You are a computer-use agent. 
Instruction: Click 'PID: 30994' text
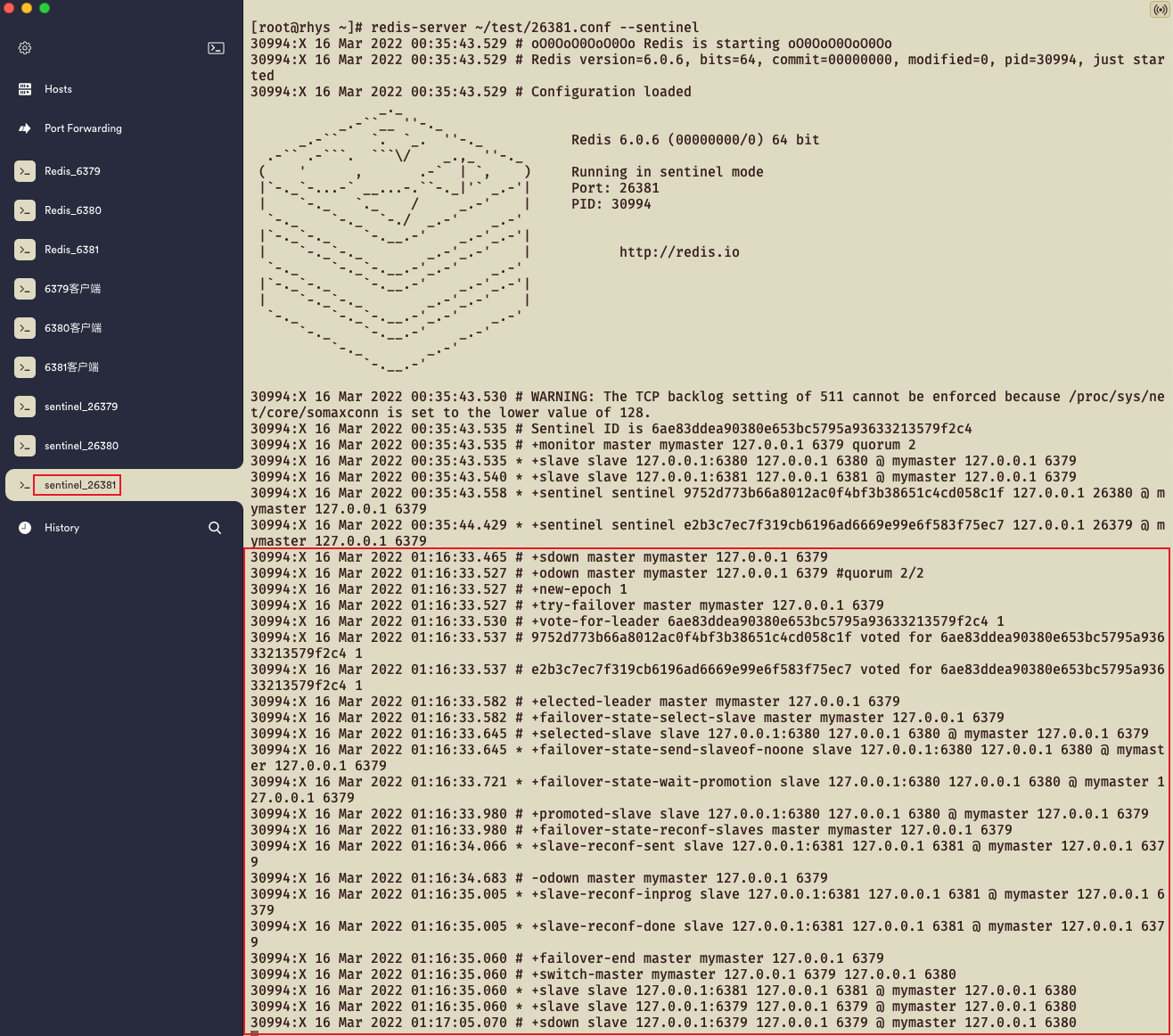611,204
